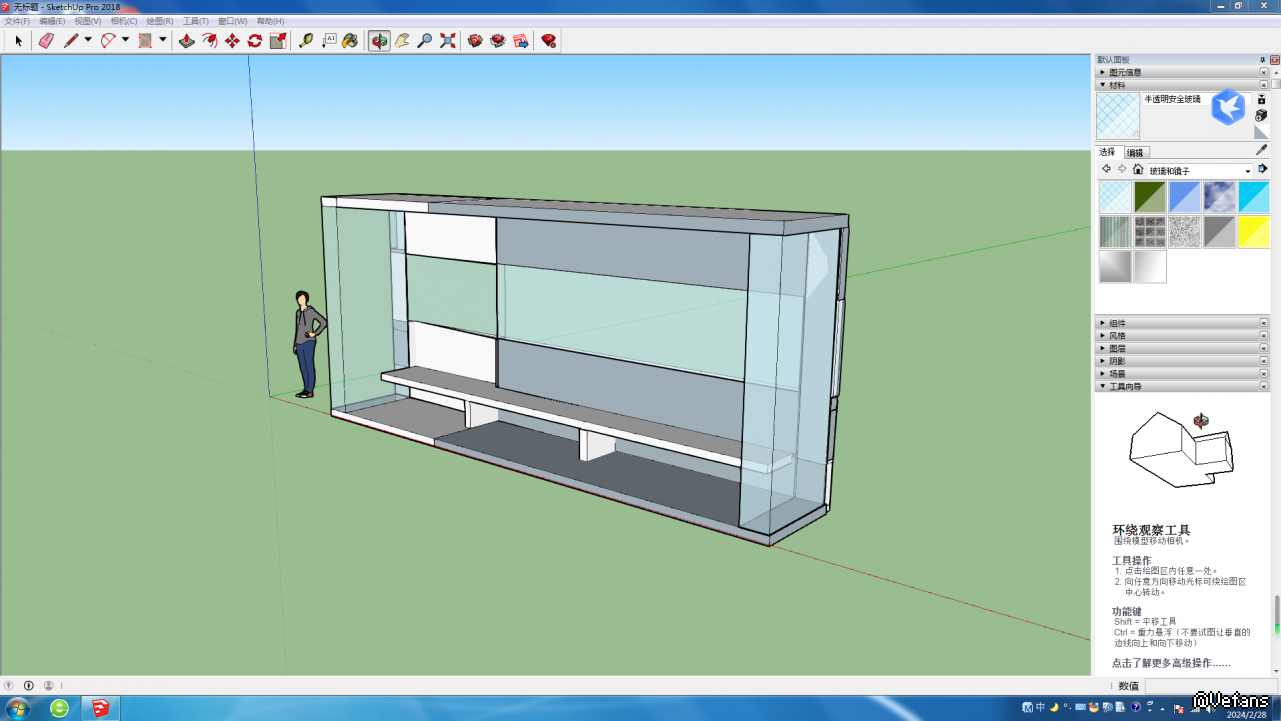Expand the 阴影 shadows panel
The width and height of the screenshot is (1281, 721).
1117,361
